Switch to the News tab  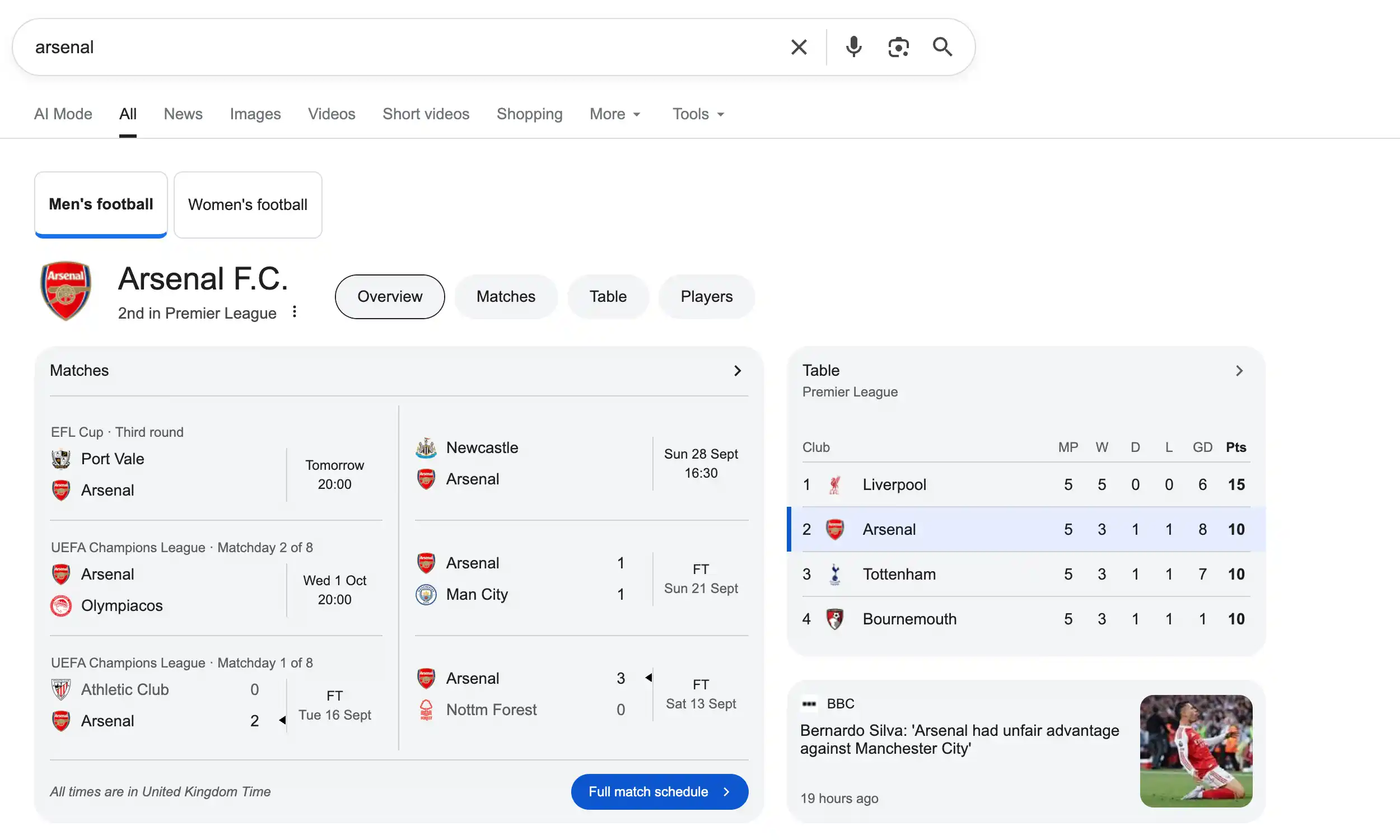click(x=183, y=114)
